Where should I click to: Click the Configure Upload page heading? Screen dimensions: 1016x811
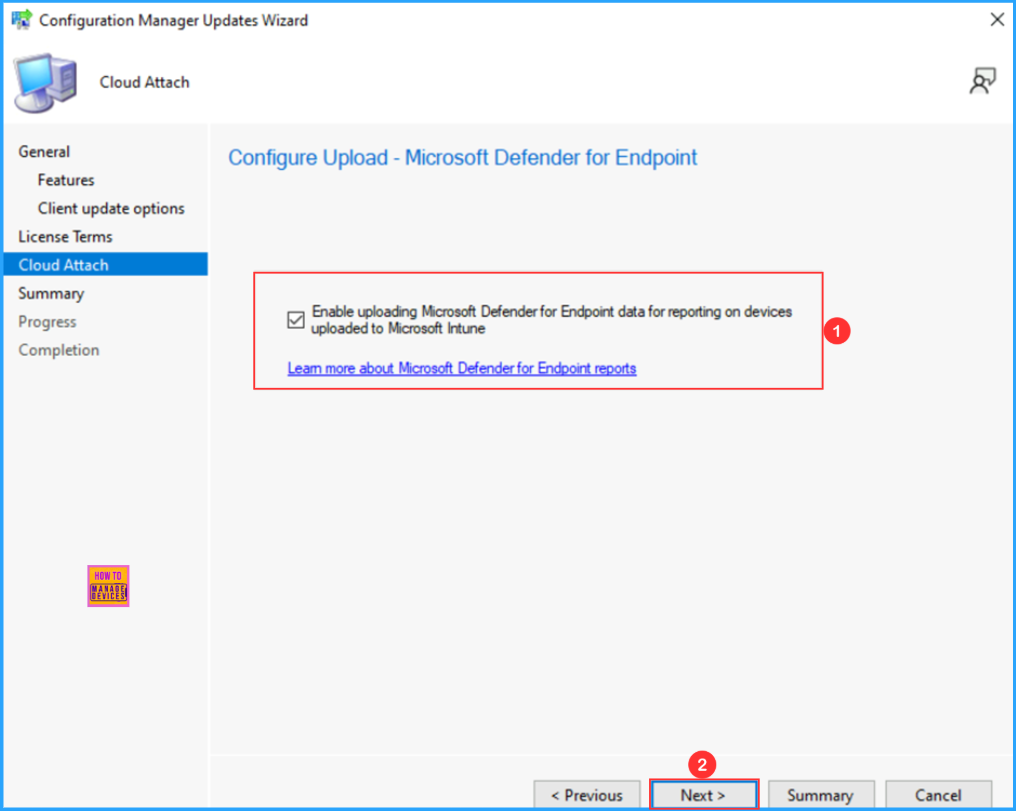click(463, 158)
